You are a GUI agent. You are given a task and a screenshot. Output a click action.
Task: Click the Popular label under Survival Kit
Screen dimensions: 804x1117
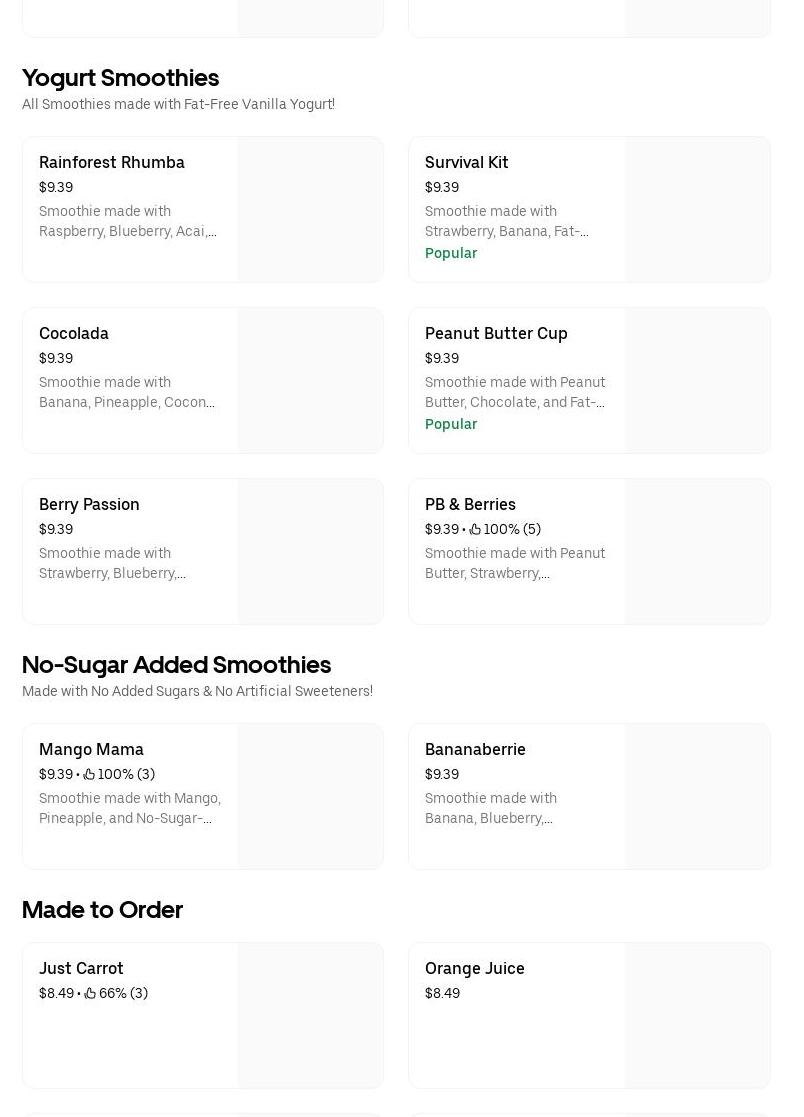[451, 253]
